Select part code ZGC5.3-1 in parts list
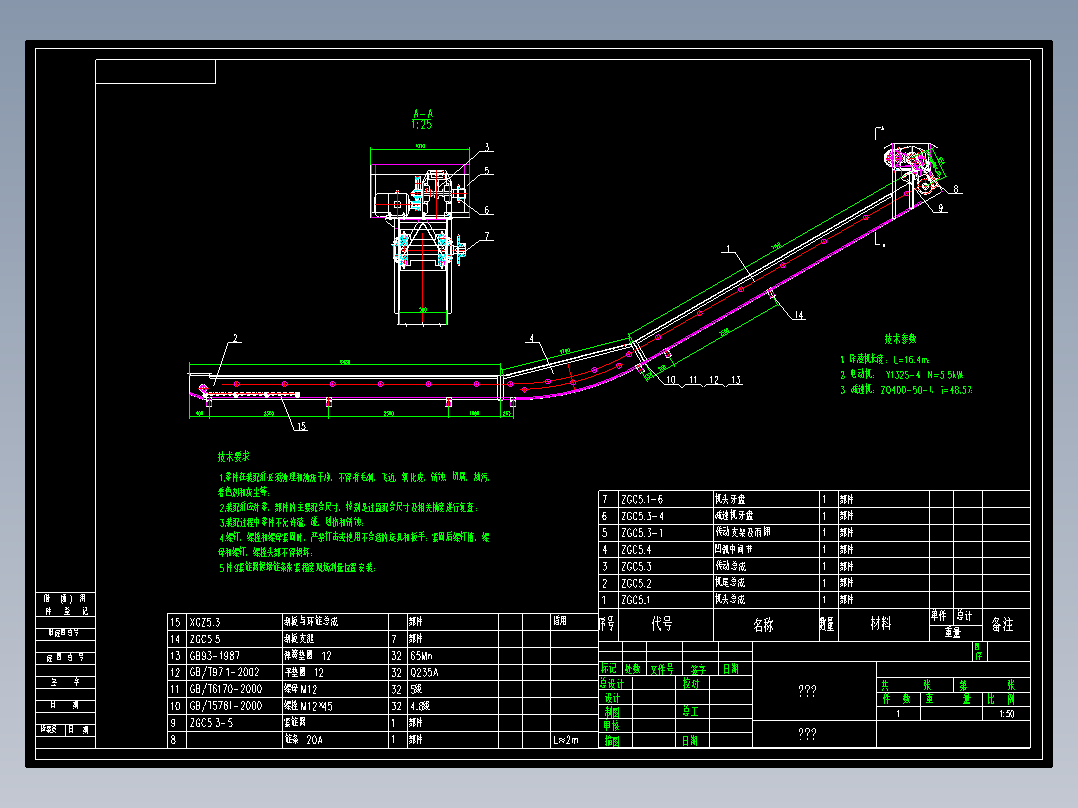This screenshot has height=808, width=1078. tap(642, 533)
